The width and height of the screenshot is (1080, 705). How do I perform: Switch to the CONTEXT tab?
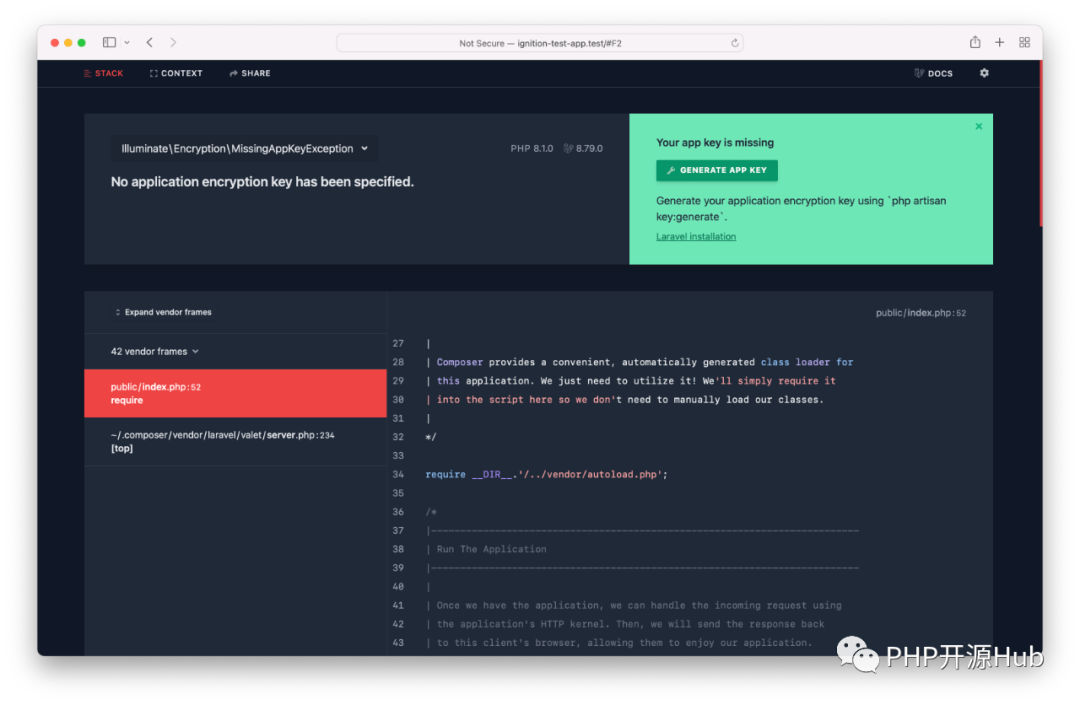coord(176,73)
